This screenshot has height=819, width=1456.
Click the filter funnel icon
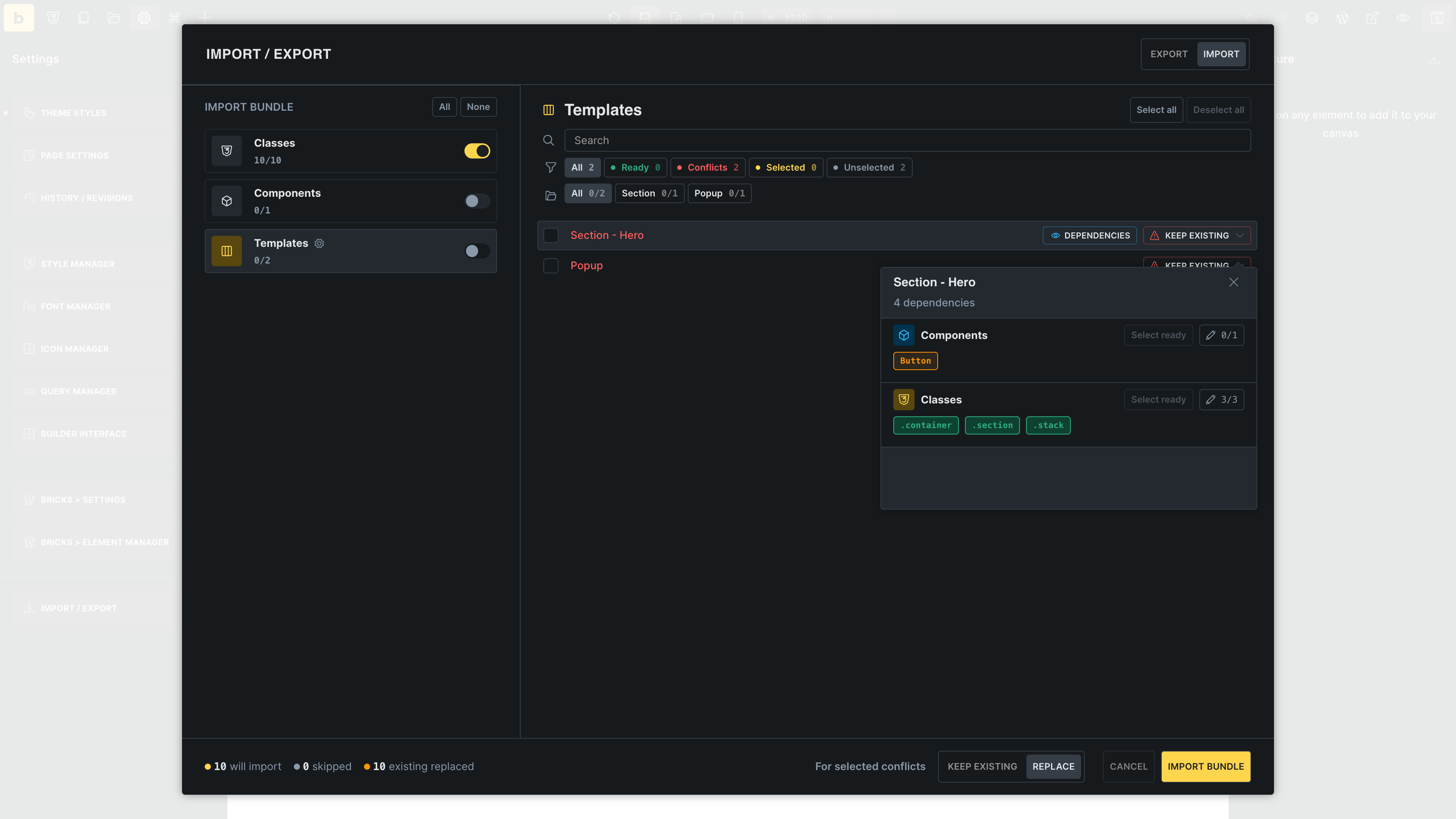[551, 167]
